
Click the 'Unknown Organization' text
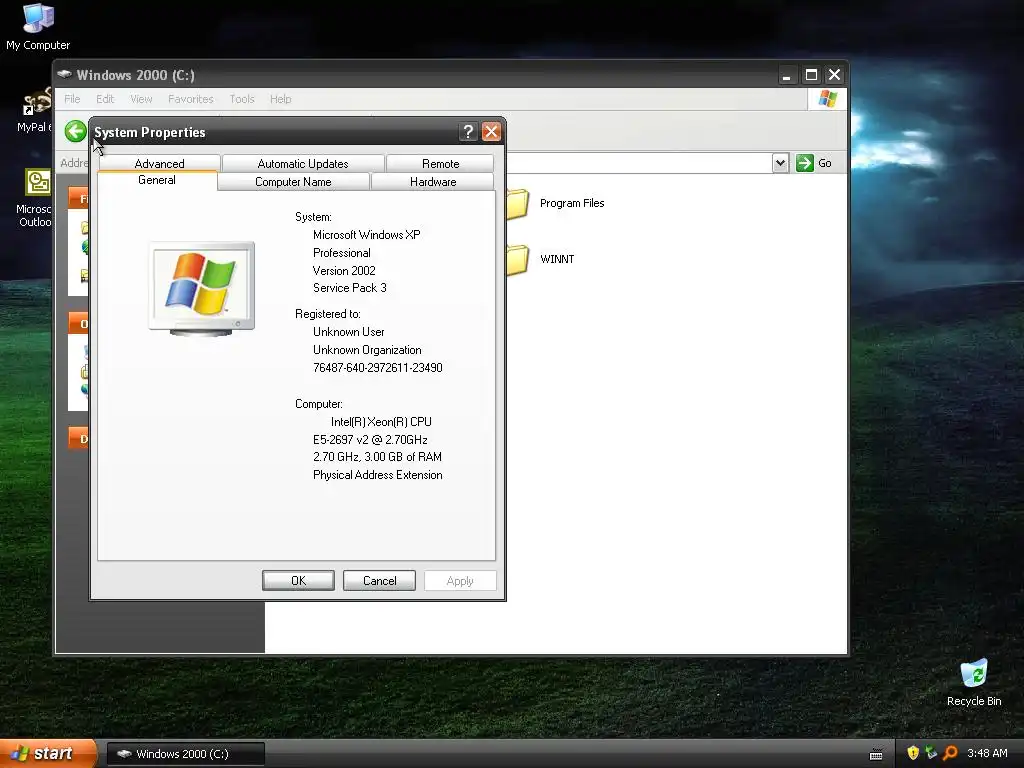367,350
